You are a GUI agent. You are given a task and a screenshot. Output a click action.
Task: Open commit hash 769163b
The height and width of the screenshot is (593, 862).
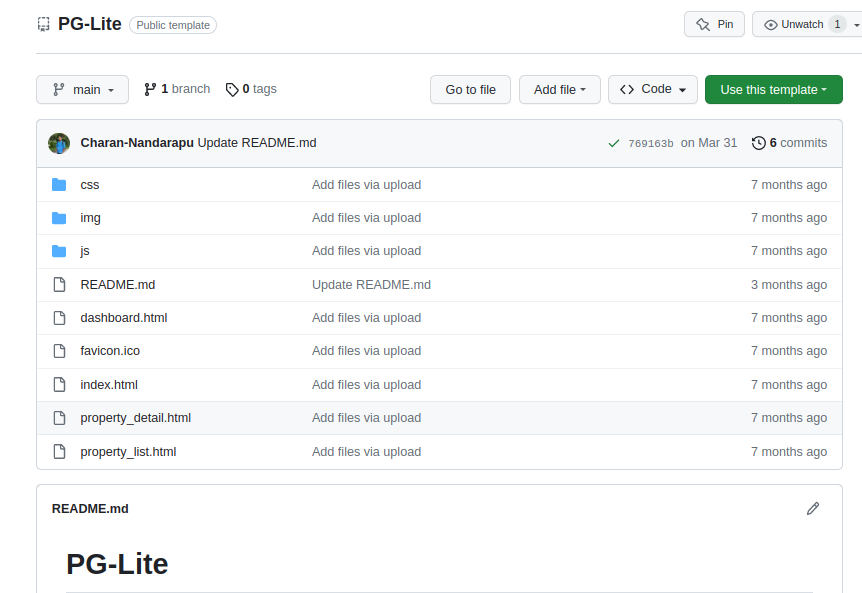pyautogui.click(x=650, y=143)
